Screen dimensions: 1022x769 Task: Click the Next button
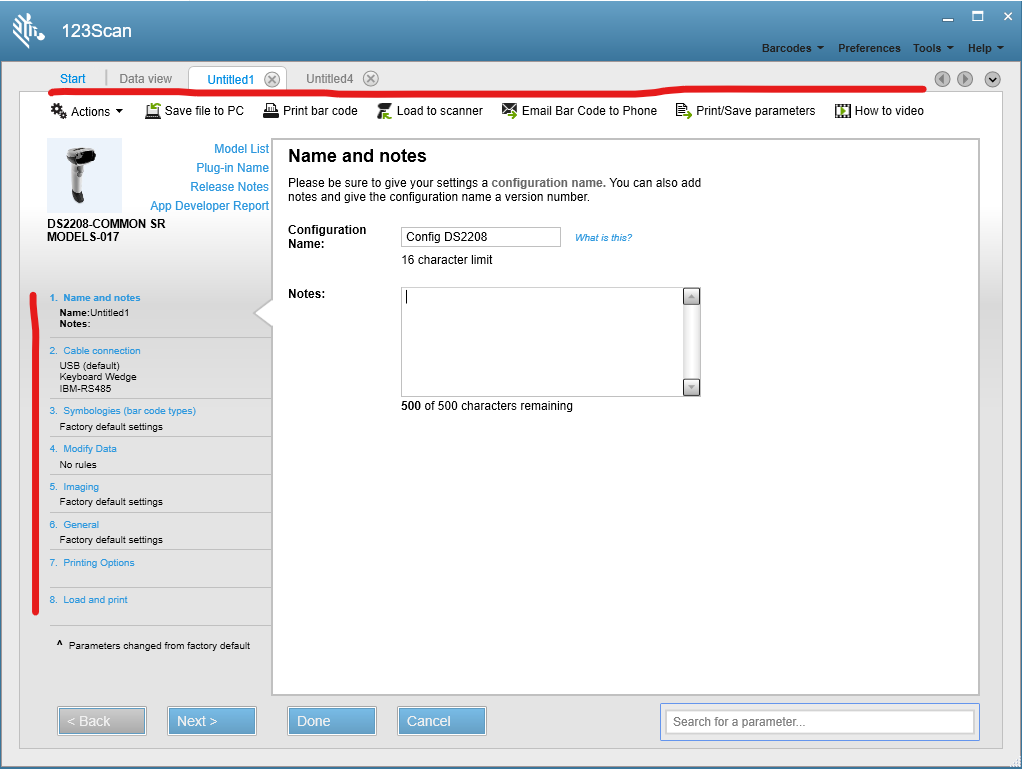[212, 721]
